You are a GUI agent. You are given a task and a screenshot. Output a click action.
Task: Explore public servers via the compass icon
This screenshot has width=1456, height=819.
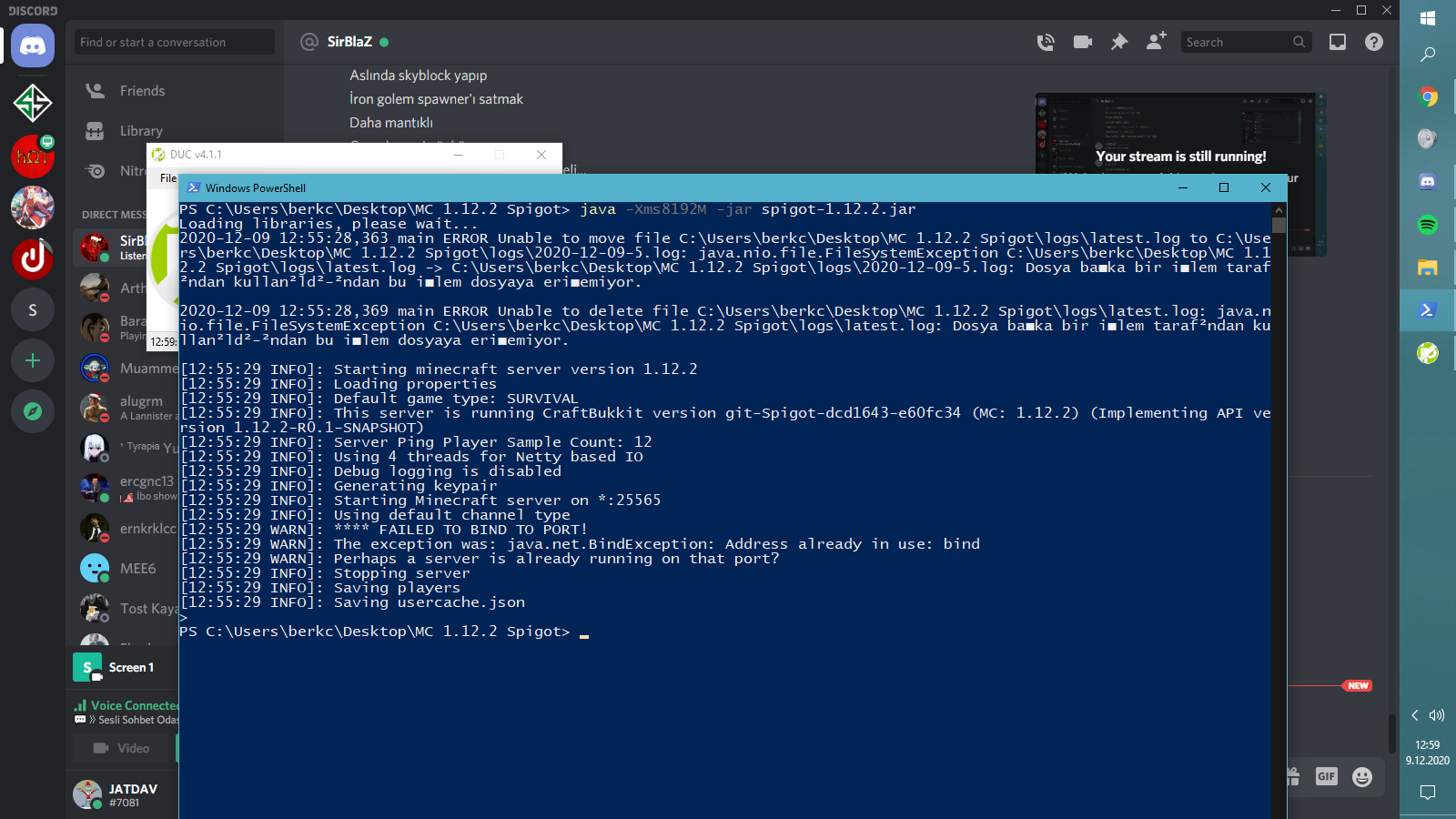(33, 411)
